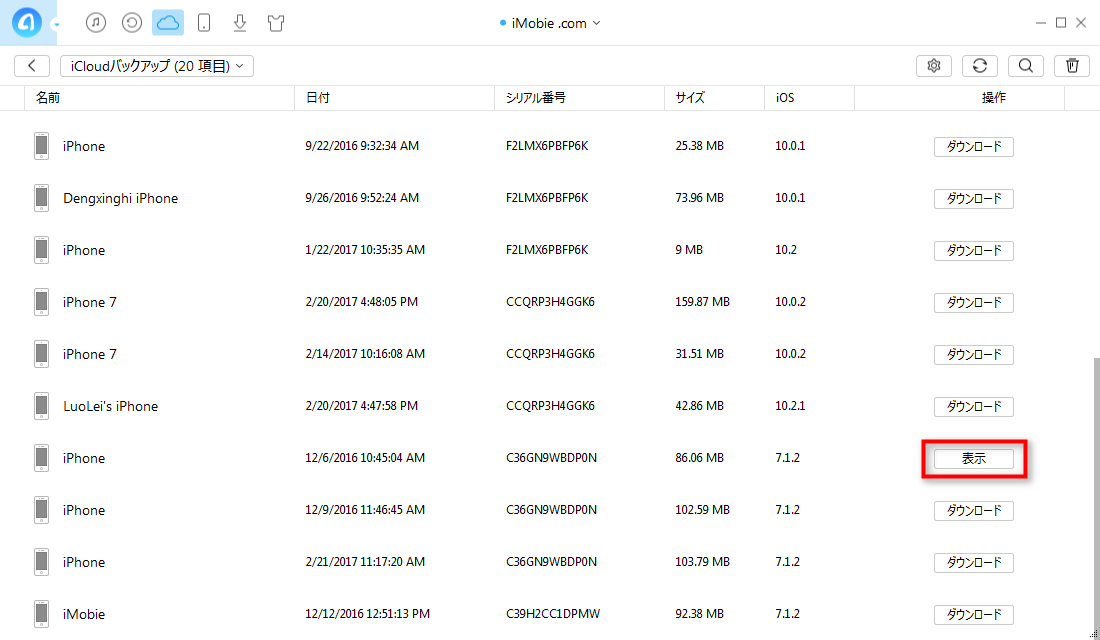Download the iMobie backup

pyautogui.click(x=974, y=614)
